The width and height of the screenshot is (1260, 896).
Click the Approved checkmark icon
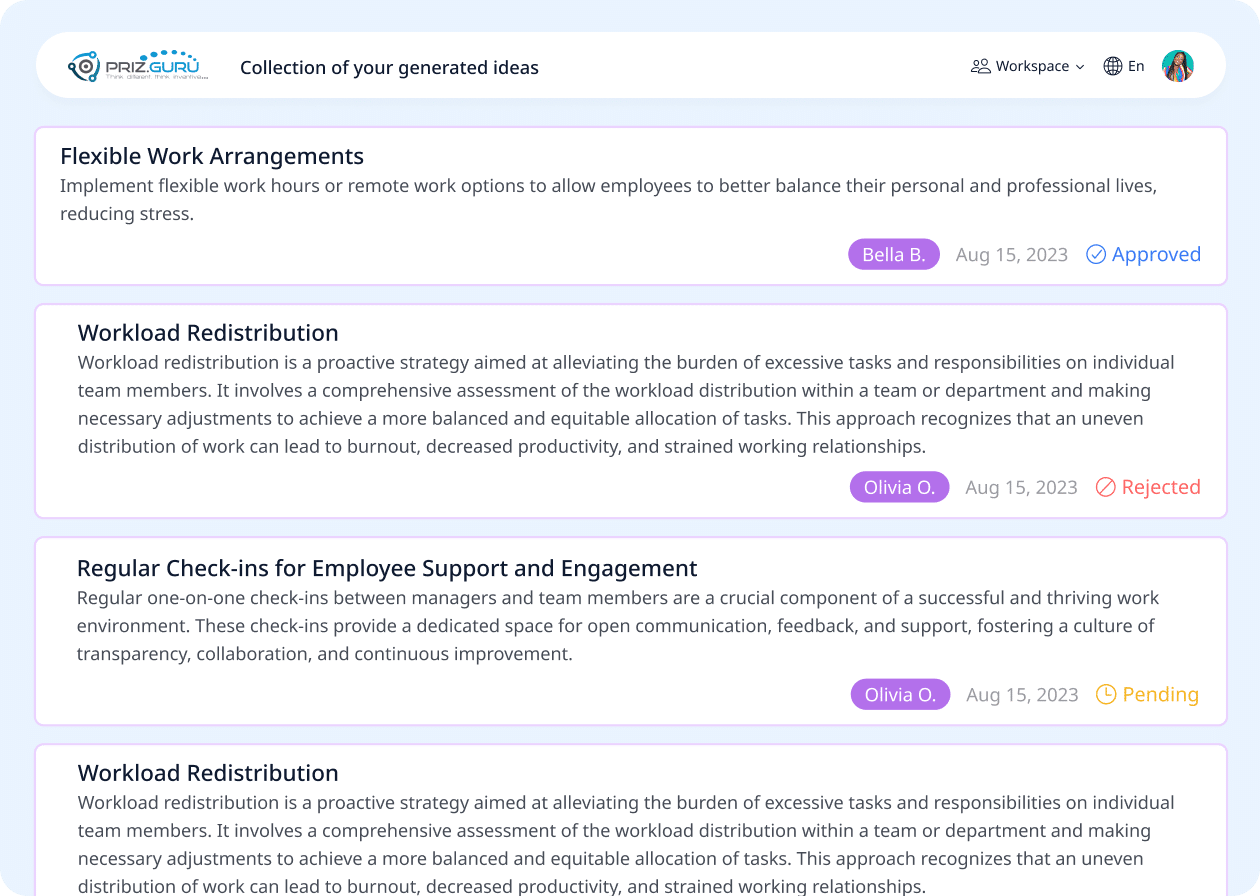1096,254
